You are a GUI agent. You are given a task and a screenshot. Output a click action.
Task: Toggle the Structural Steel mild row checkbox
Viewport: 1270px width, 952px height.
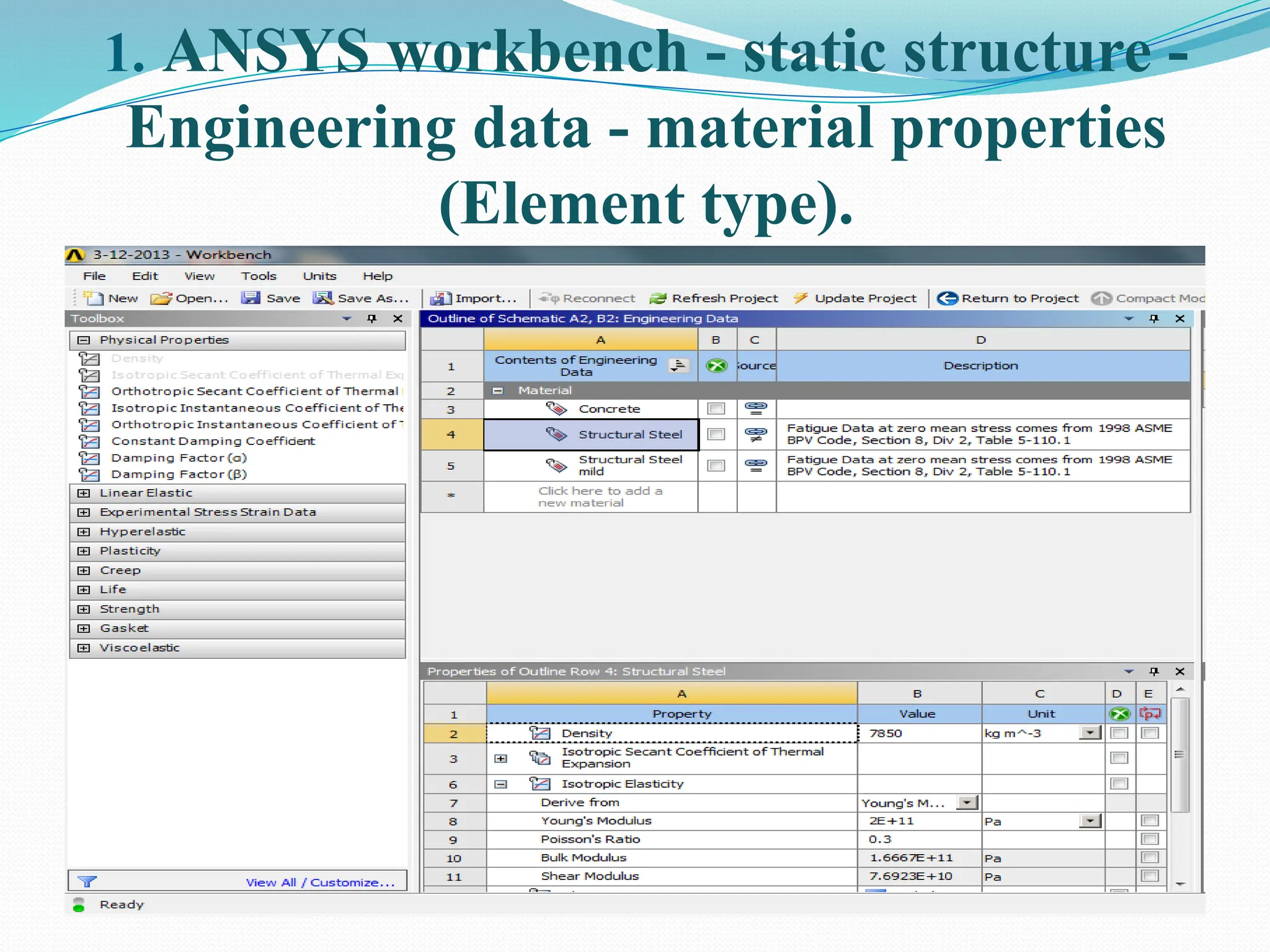[716, 465]
